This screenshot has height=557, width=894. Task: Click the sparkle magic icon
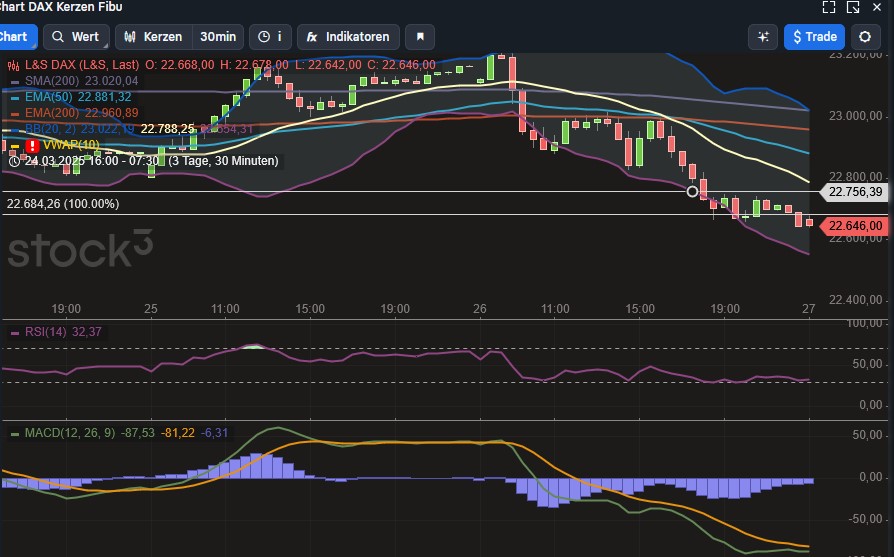click(763, 37)
